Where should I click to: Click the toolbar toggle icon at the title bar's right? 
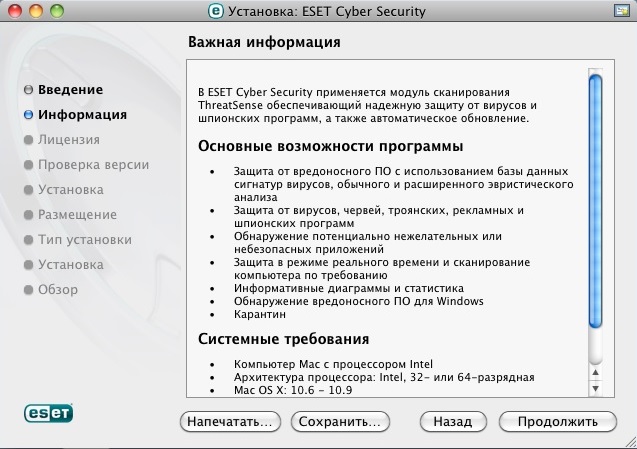point(622,11)
